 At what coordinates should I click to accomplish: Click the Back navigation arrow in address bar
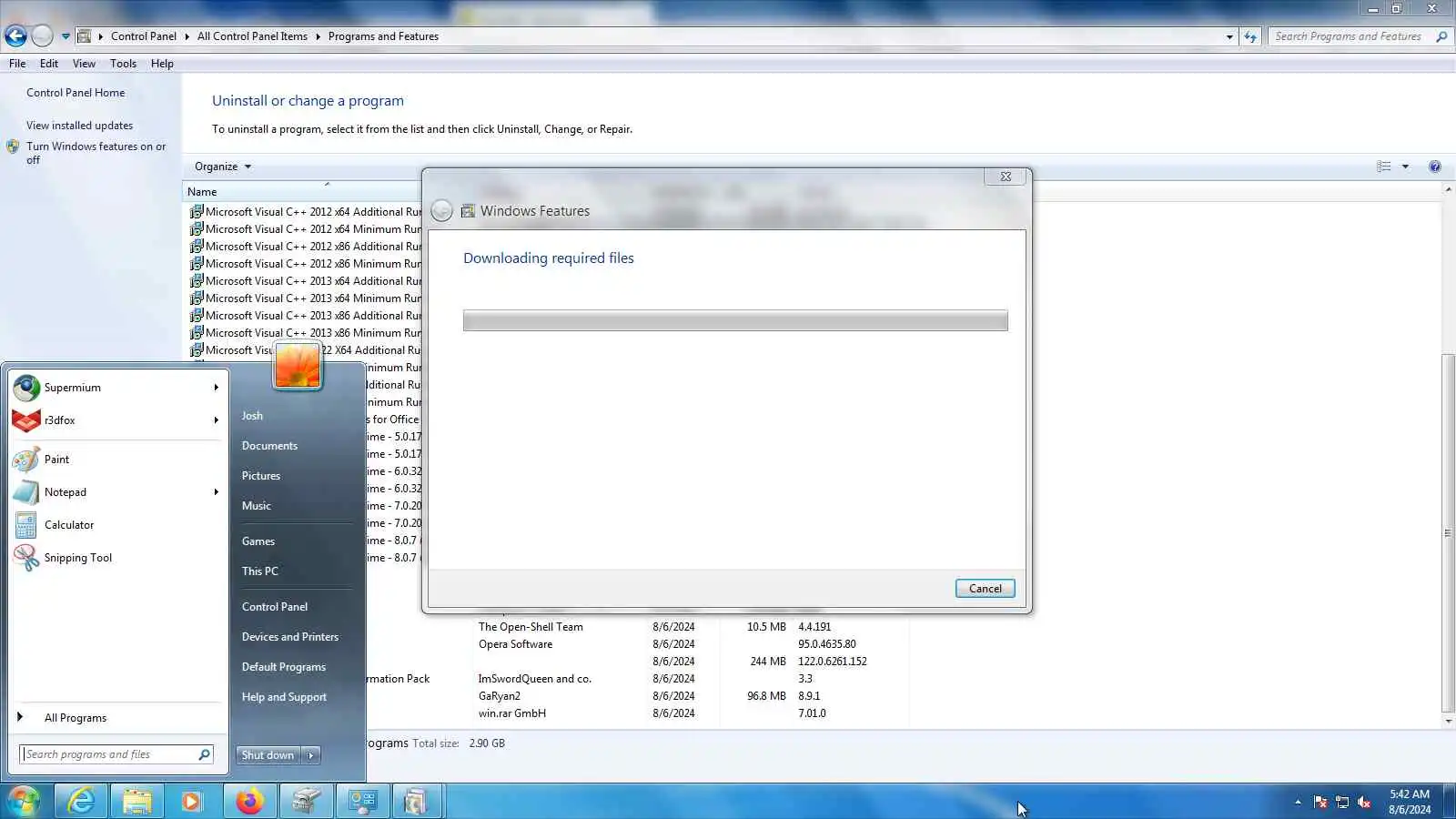pos(15,36)
